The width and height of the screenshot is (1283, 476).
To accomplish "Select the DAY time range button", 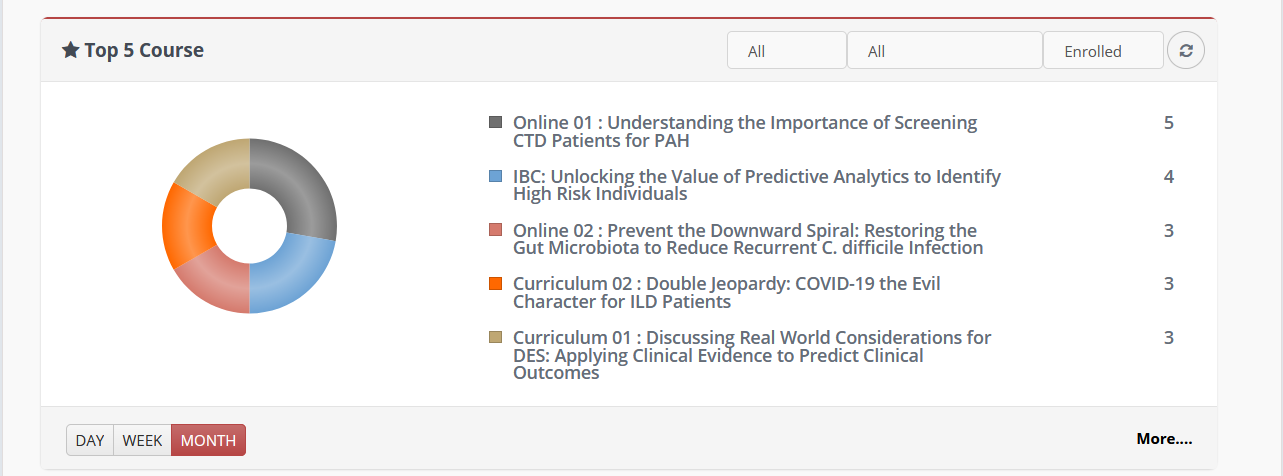I will click(x=90, y=440).
